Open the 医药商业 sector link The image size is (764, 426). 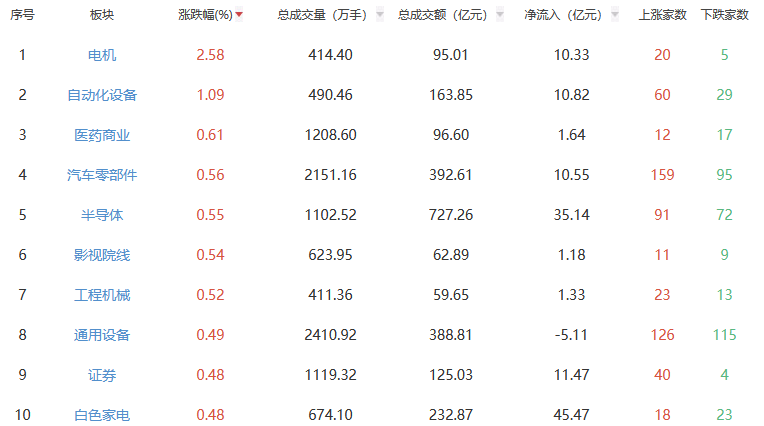click(x=102, y=135)
